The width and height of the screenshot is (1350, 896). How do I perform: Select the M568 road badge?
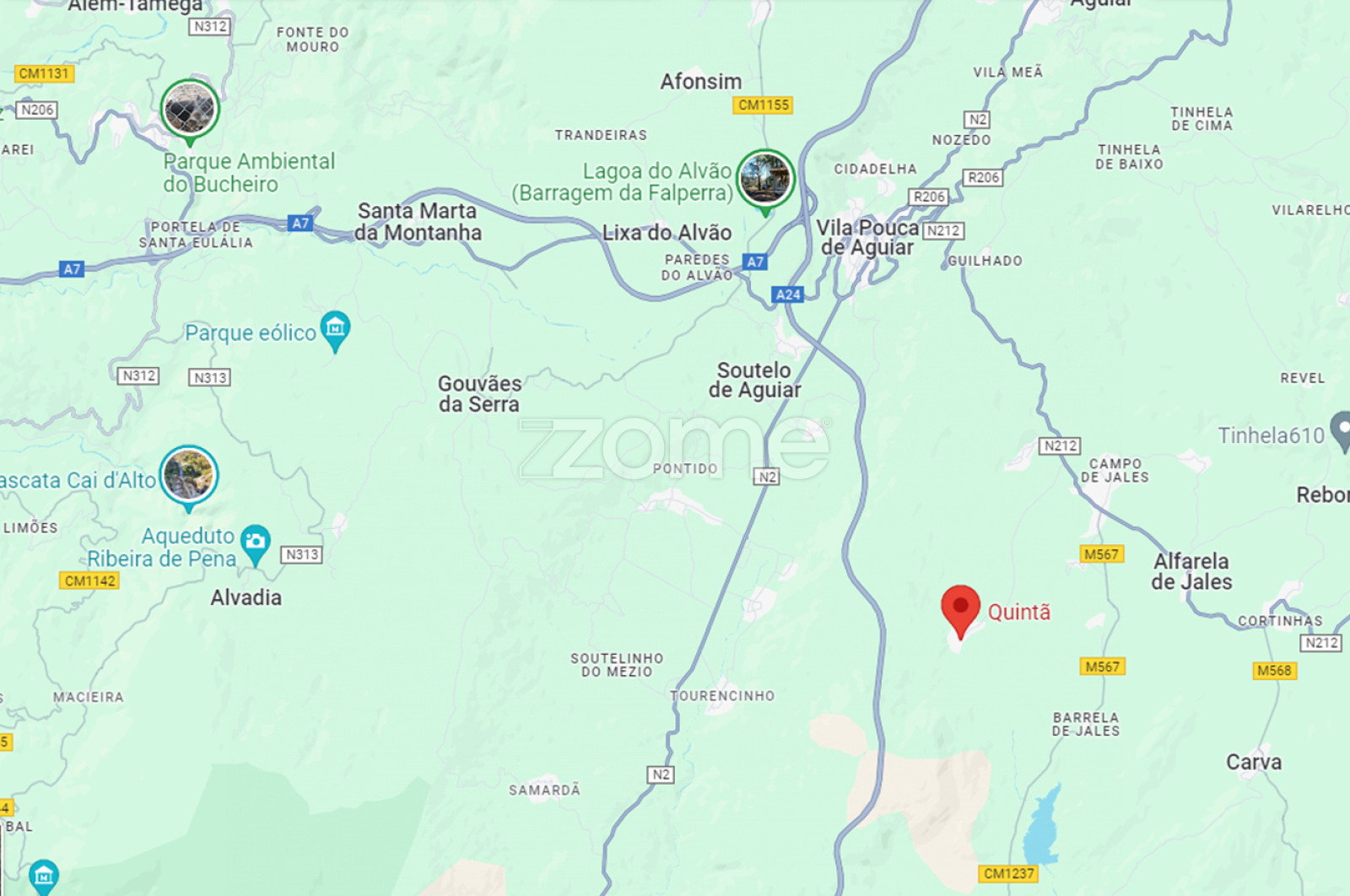point(1274,671)
